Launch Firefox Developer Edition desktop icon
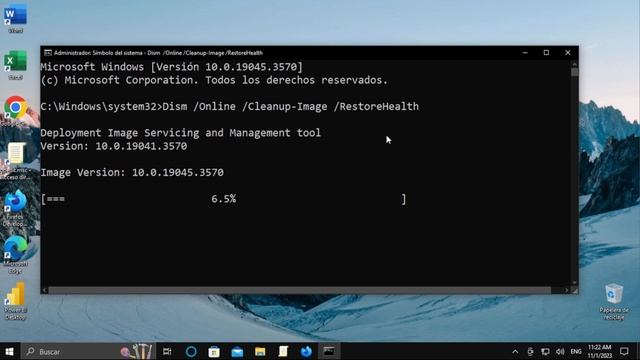640x360 pixels. click(x=16, y=207)
